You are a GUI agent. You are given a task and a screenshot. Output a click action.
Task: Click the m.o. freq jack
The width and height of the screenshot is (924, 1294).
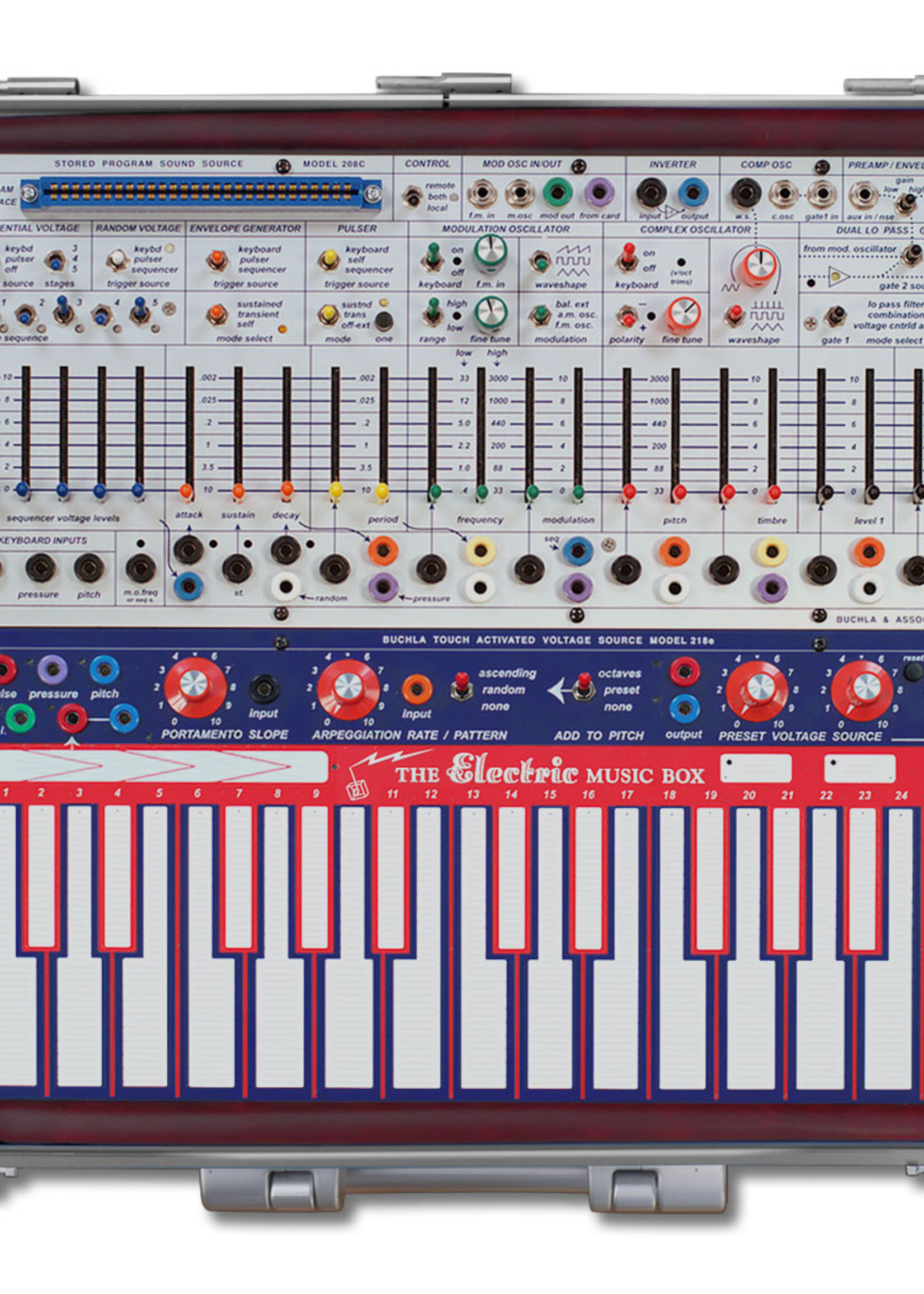click(140, 568)
